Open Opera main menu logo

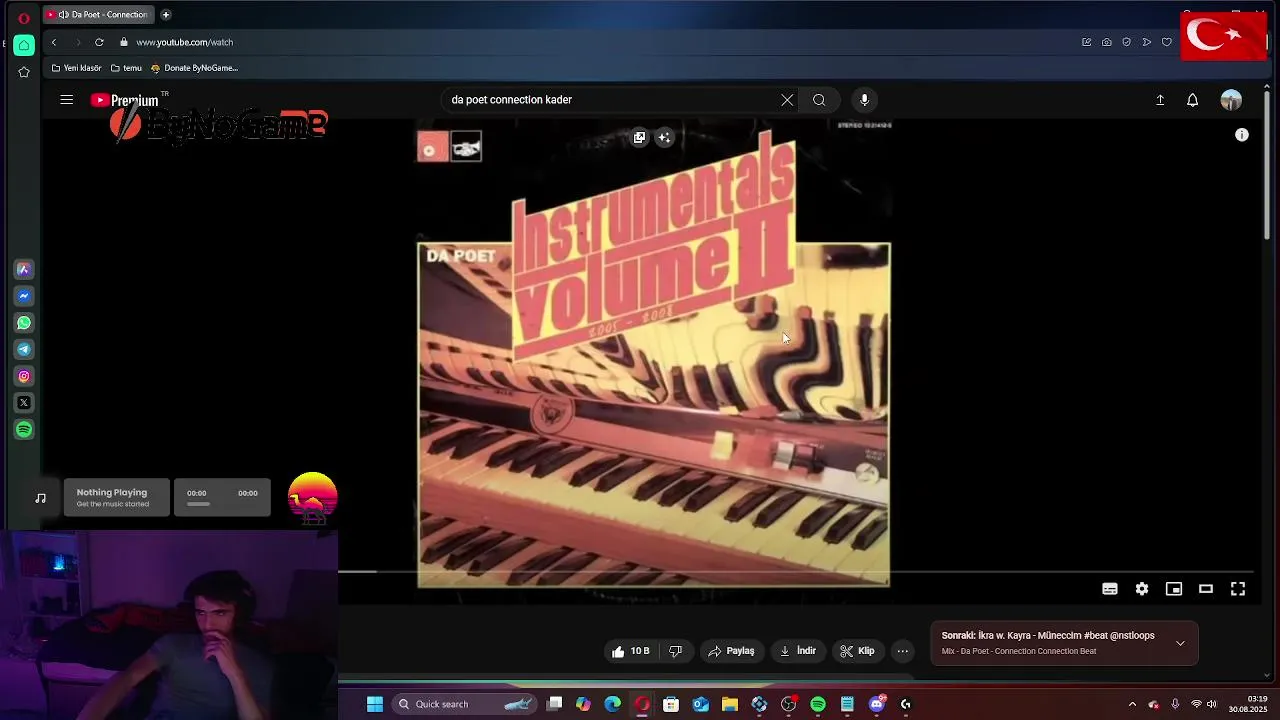(23, 17)
